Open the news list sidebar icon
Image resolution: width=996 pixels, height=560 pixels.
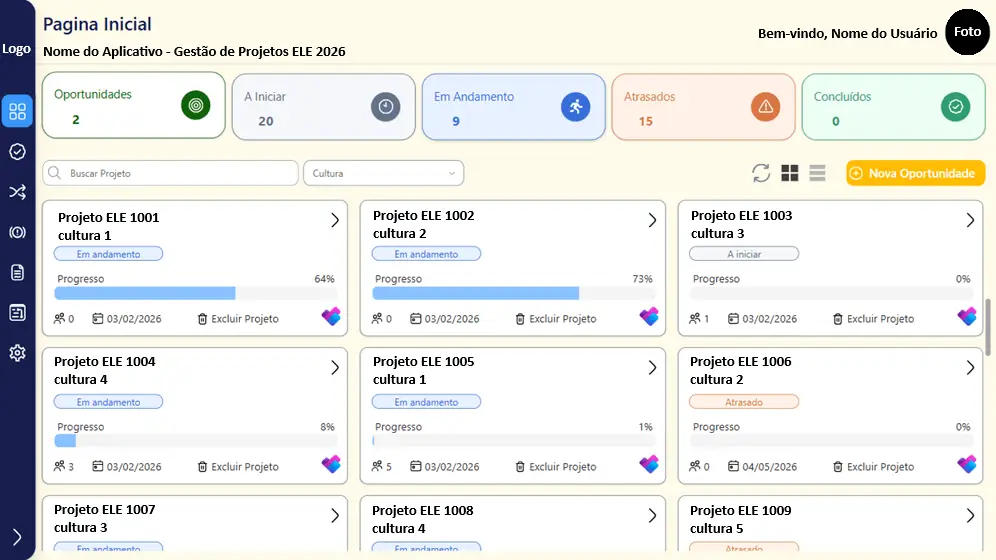point(17,312)
